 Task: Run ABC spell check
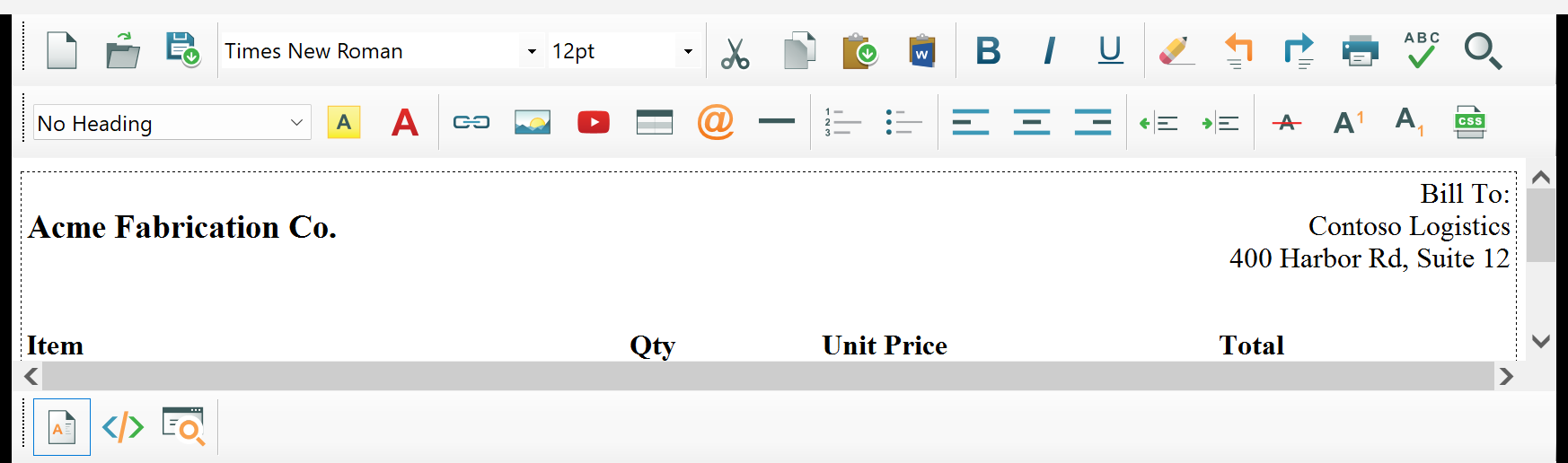1422,50
